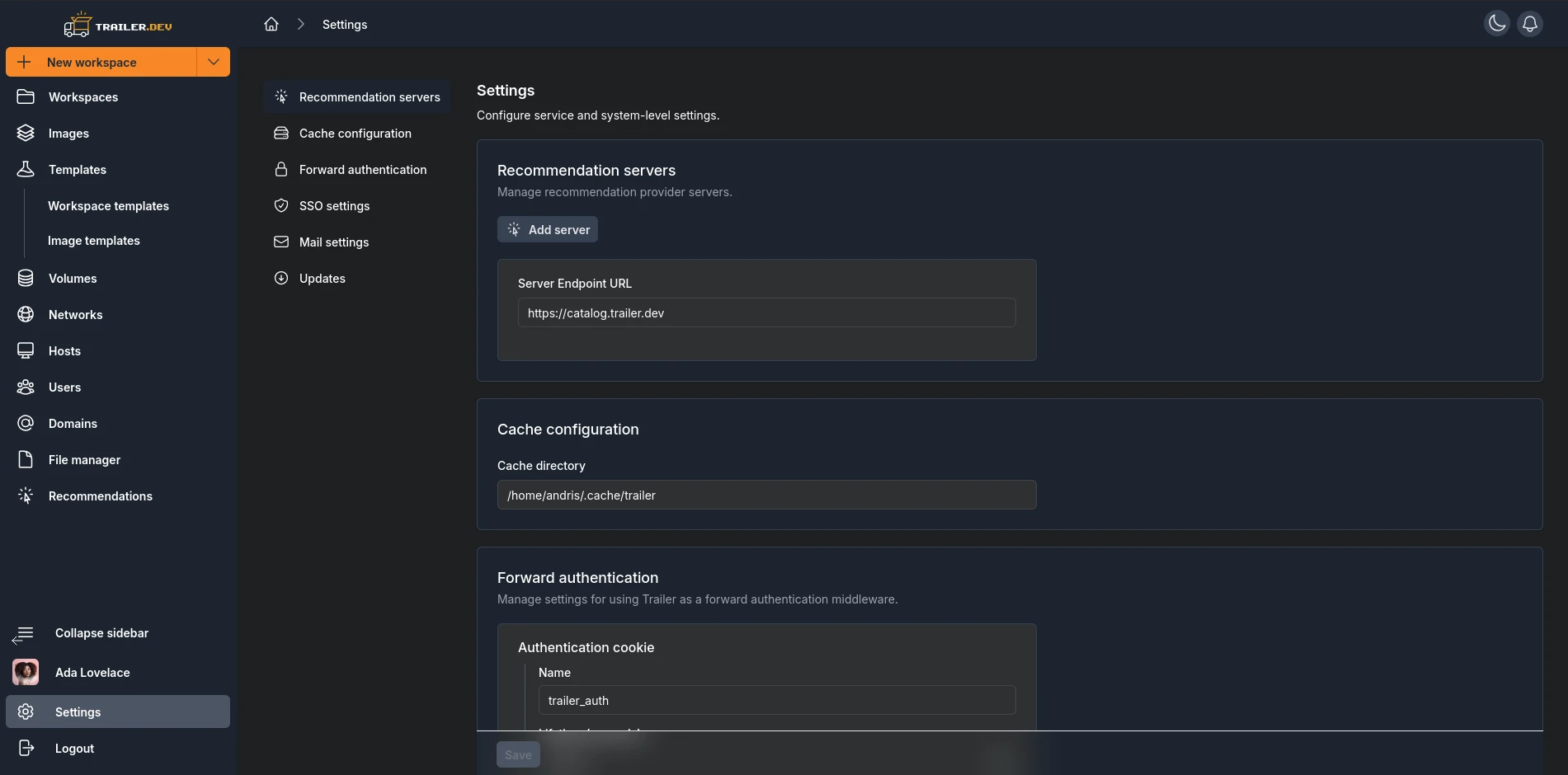Click the Hosts monitor icon
This screenshot has width=1568, height=775.
click(x=26, y=350)
